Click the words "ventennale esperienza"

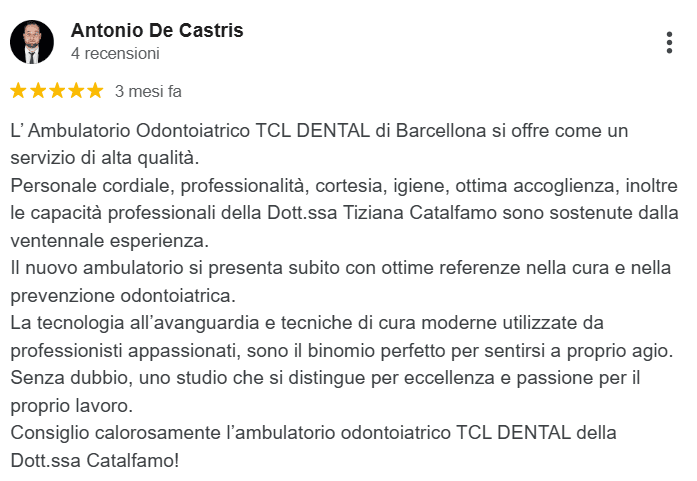(x=108, y=241)
